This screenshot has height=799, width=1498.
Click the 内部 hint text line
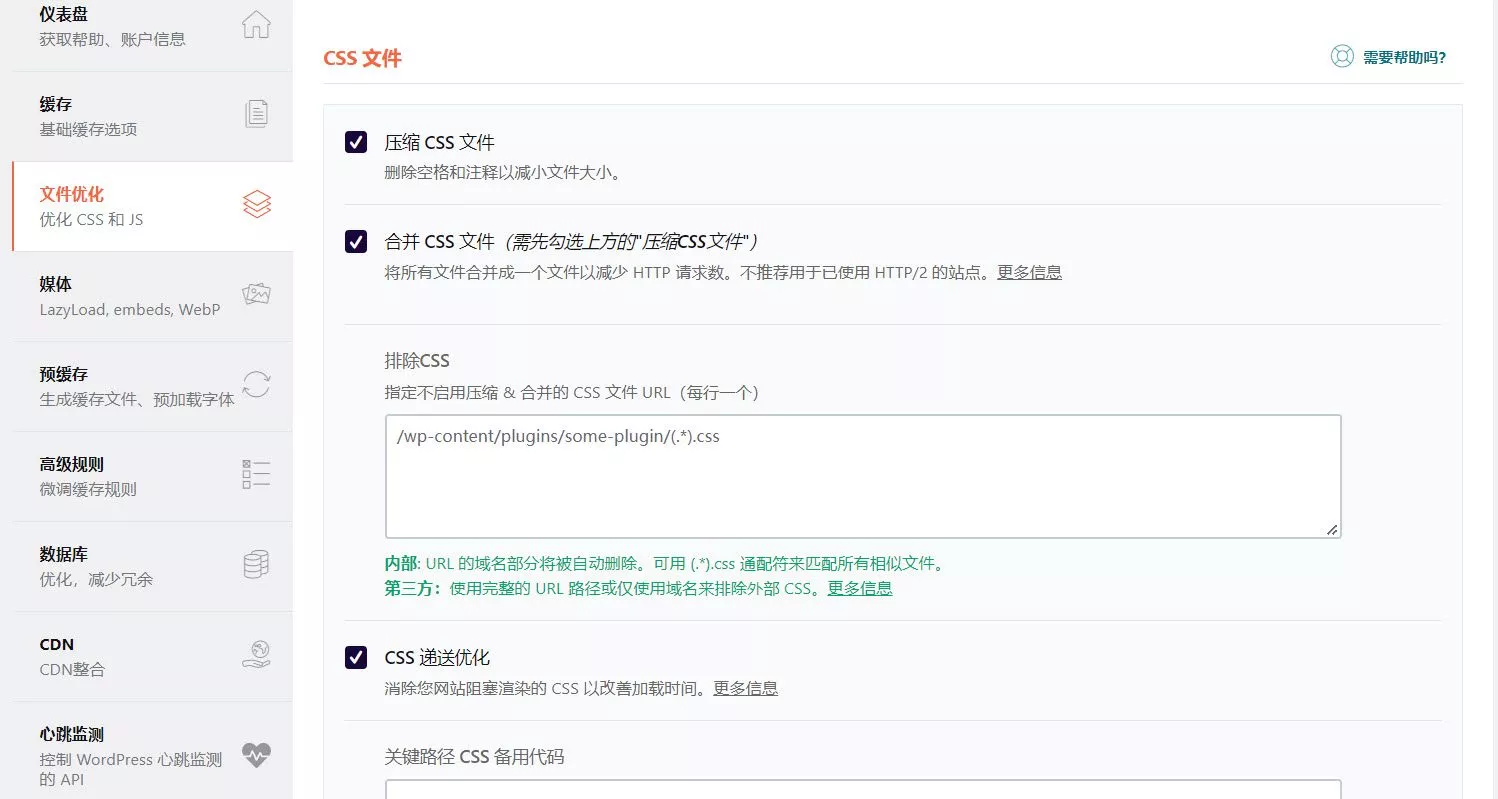pyautogui.click(x=664, y=563)
